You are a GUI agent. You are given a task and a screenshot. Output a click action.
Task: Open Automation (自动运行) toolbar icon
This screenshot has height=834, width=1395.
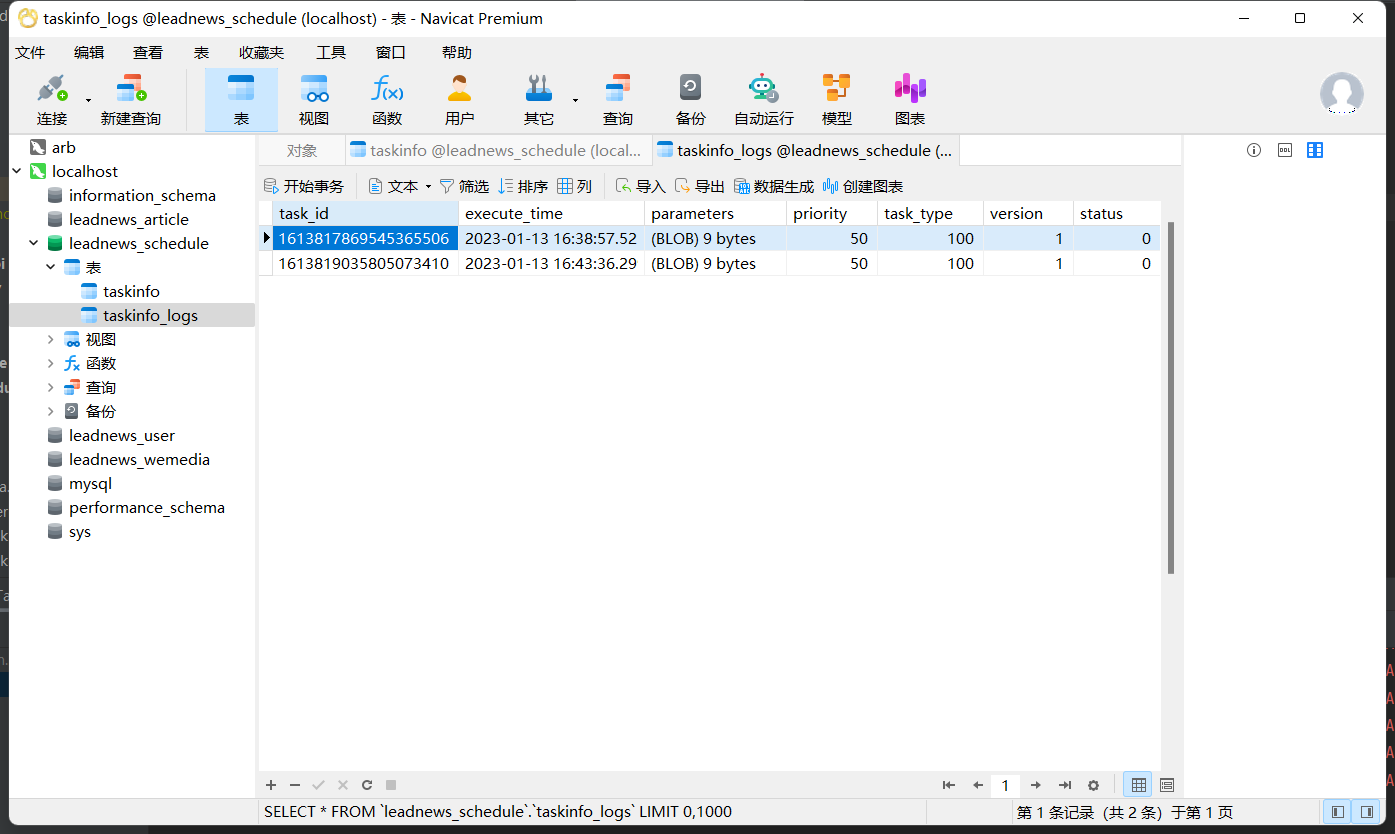(763, 99)
